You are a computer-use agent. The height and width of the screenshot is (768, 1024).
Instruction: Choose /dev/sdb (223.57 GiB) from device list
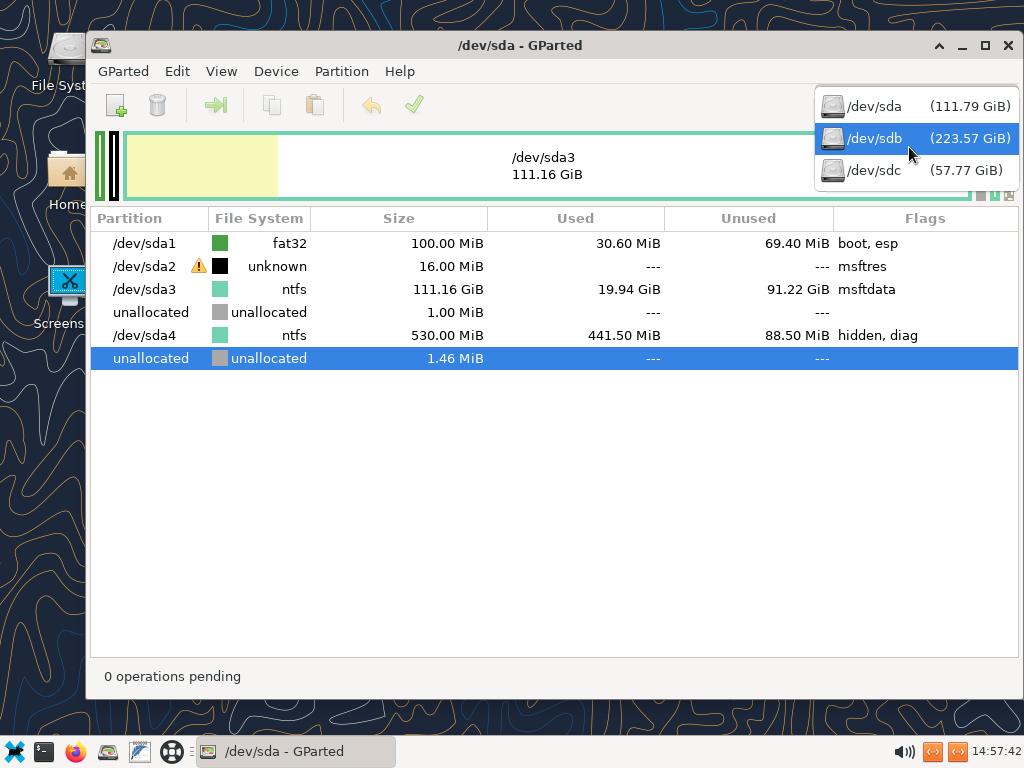click(x=916, y=138)
